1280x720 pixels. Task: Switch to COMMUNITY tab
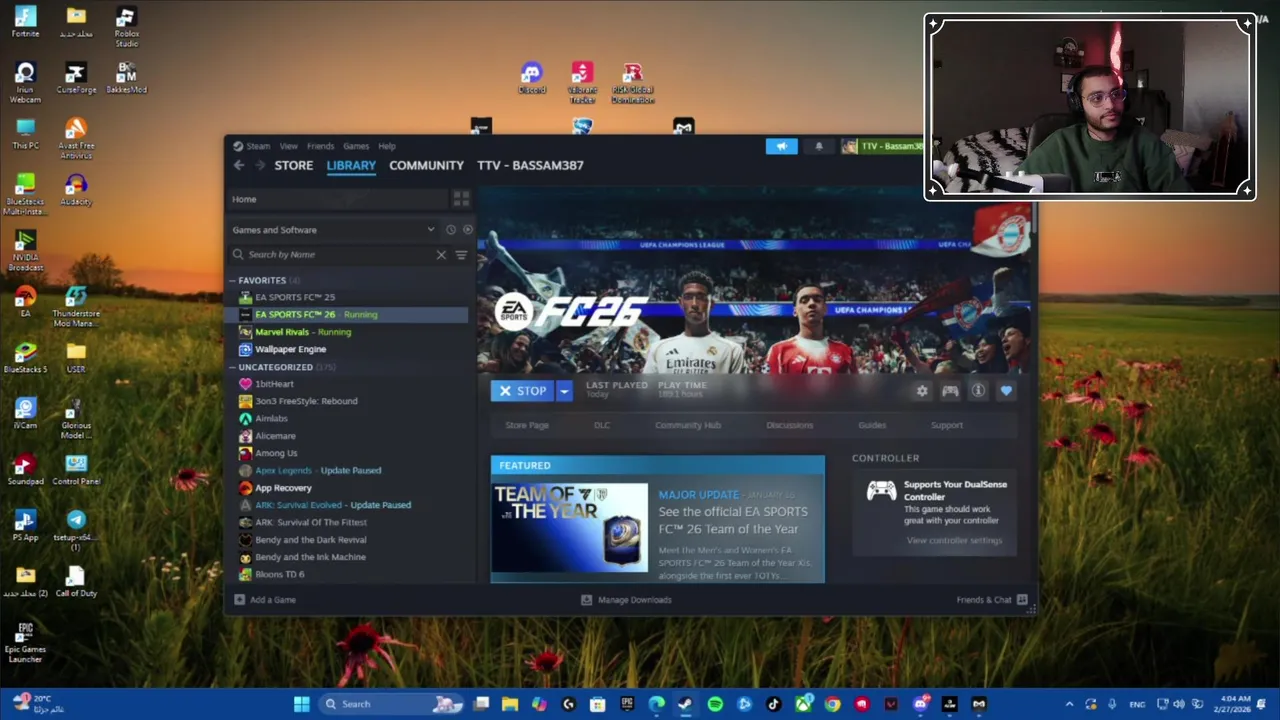(426, 165)
